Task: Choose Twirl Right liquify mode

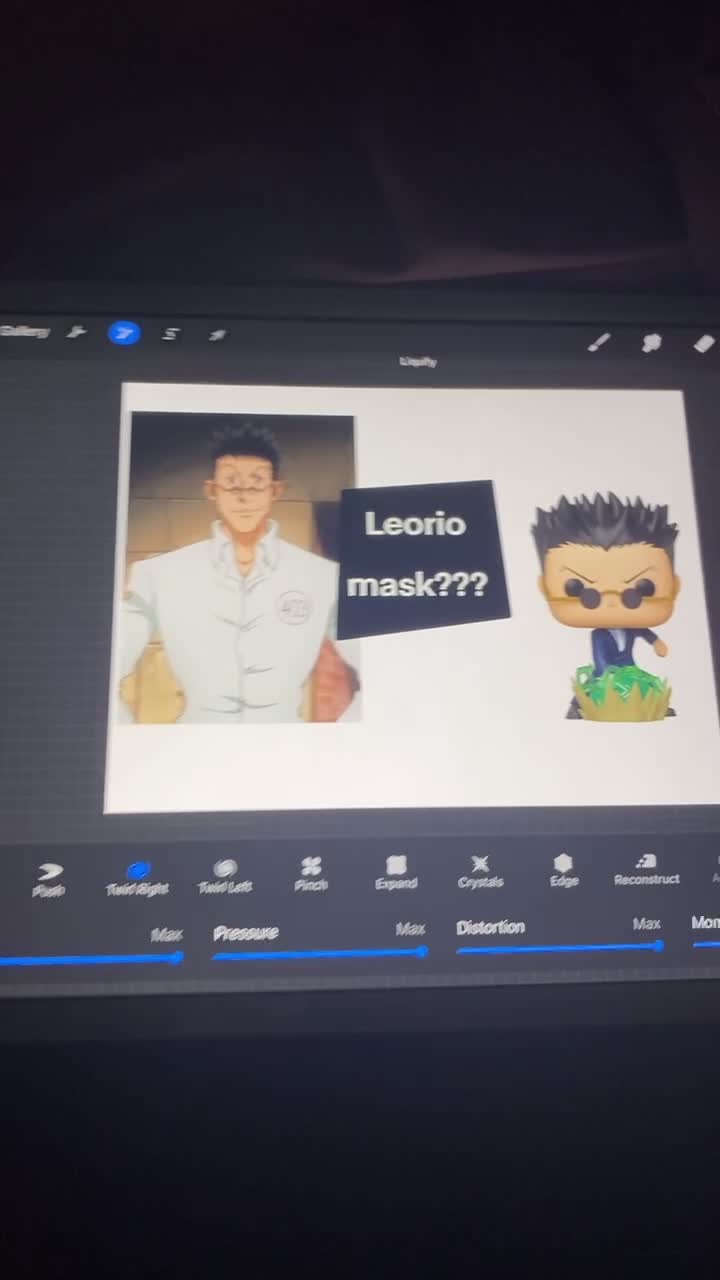Action: point(137,879)
